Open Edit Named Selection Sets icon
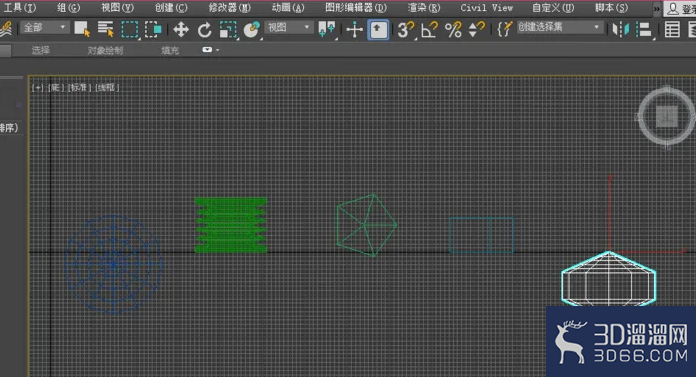 click(504, 29)
